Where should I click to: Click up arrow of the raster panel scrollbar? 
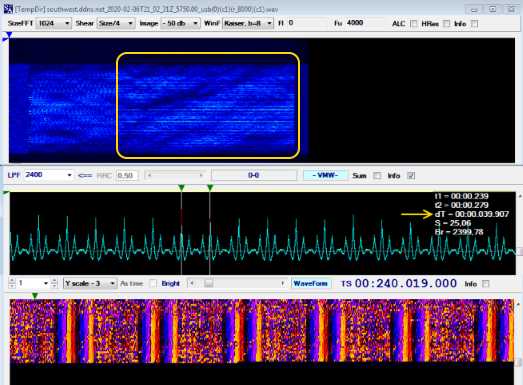tap(518, 304)
